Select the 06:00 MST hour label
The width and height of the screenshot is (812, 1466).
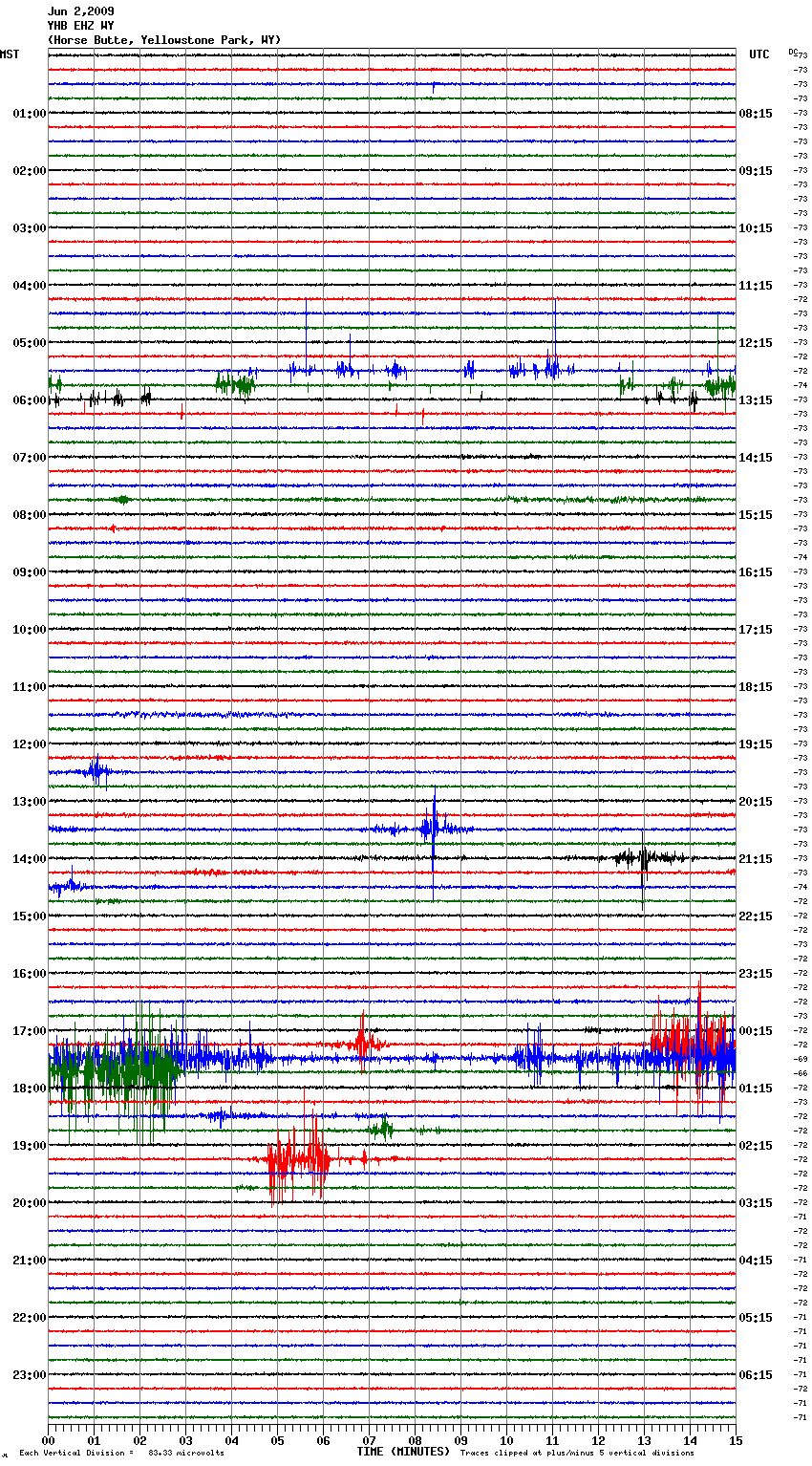point(30,400)
